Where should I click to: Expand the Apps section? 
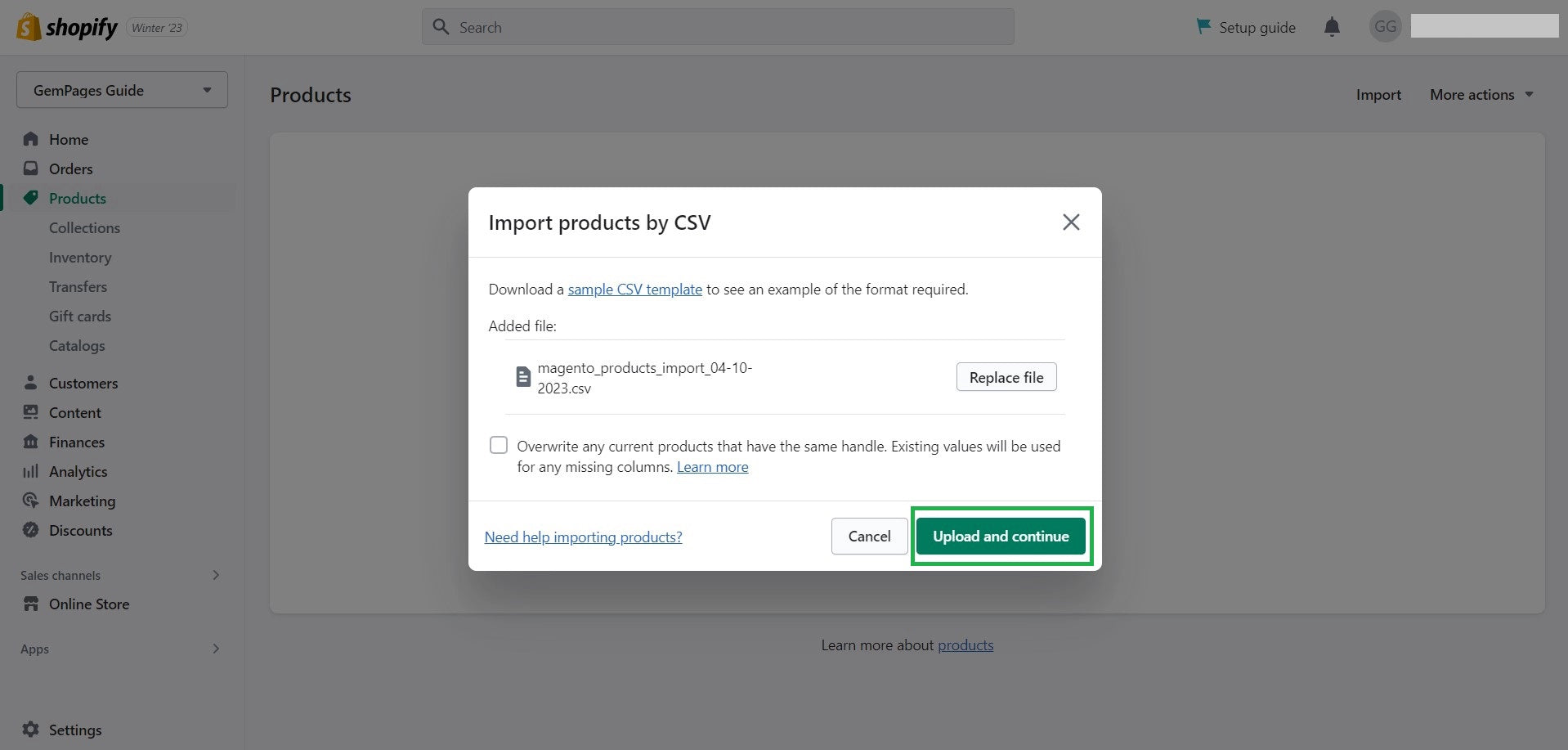216,649
